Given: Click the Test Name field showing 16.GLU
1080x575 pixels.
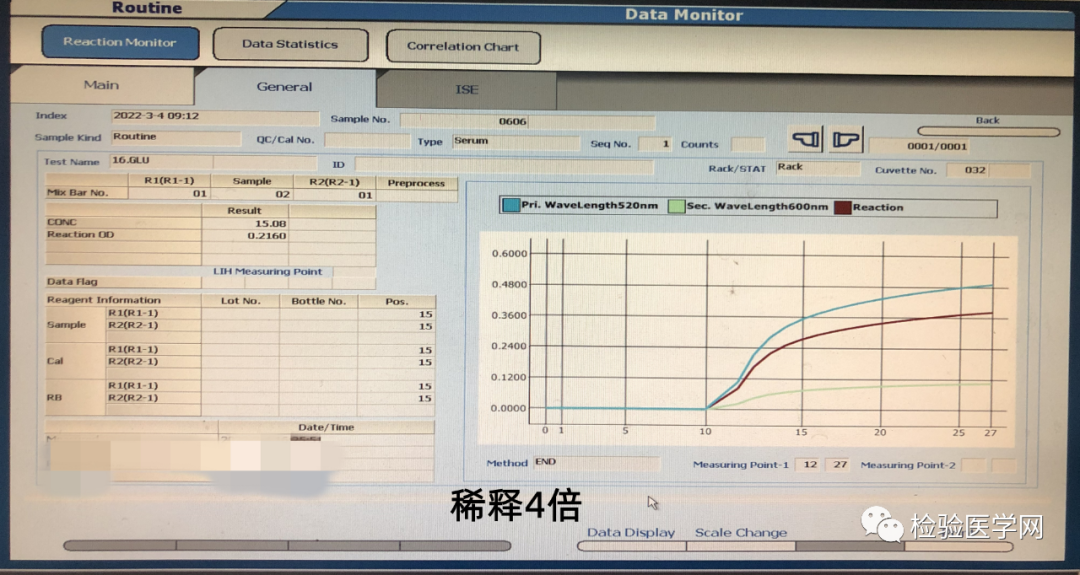Looking at the screenshot, I should 160,161.
